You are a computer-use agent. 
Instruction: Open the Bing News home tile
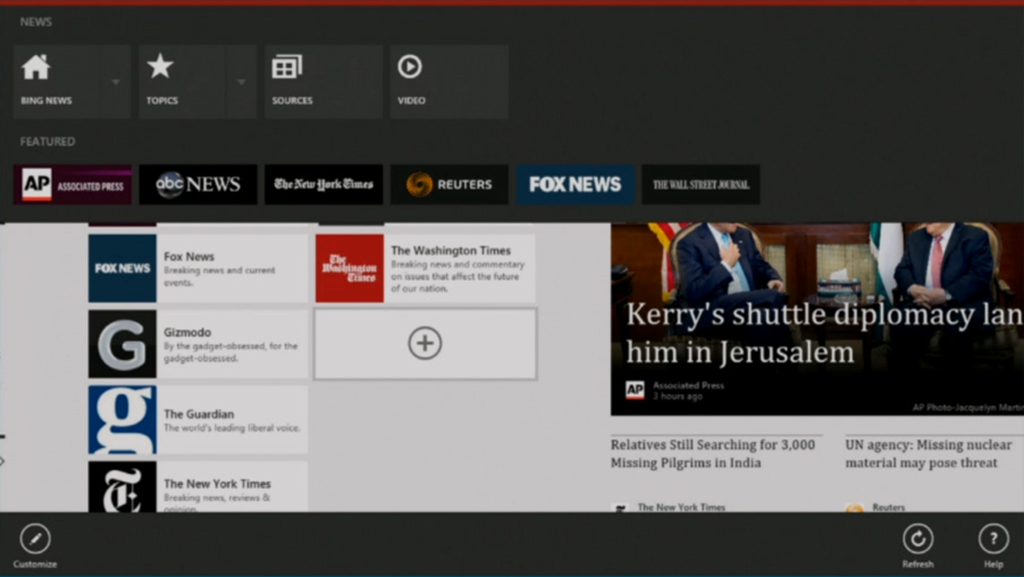(57, 82)
